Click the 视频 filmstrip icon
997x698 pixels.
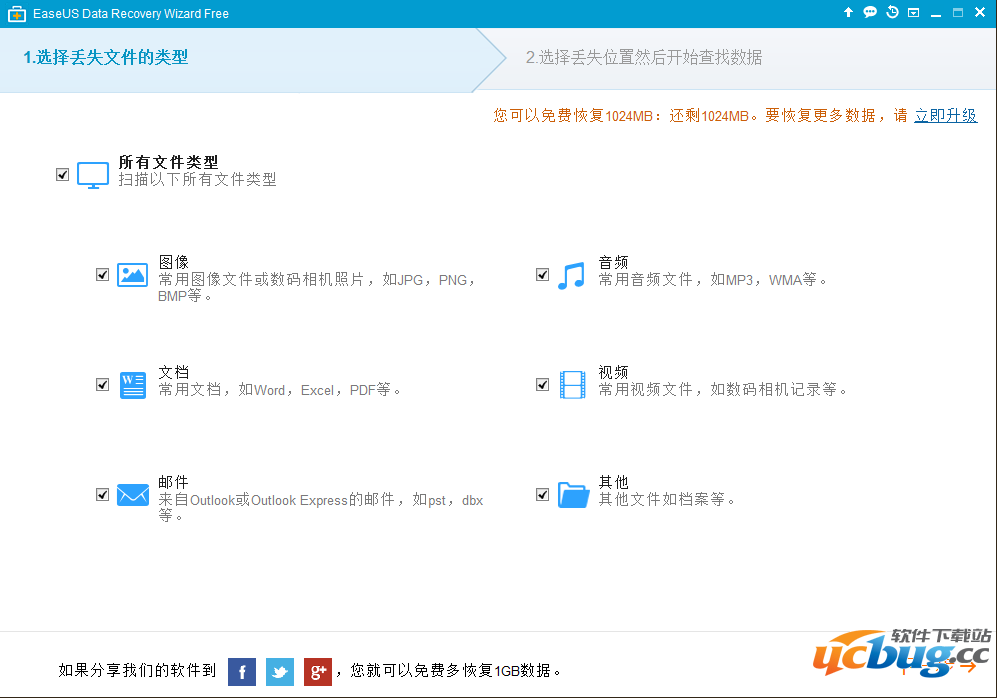(571, 384)
